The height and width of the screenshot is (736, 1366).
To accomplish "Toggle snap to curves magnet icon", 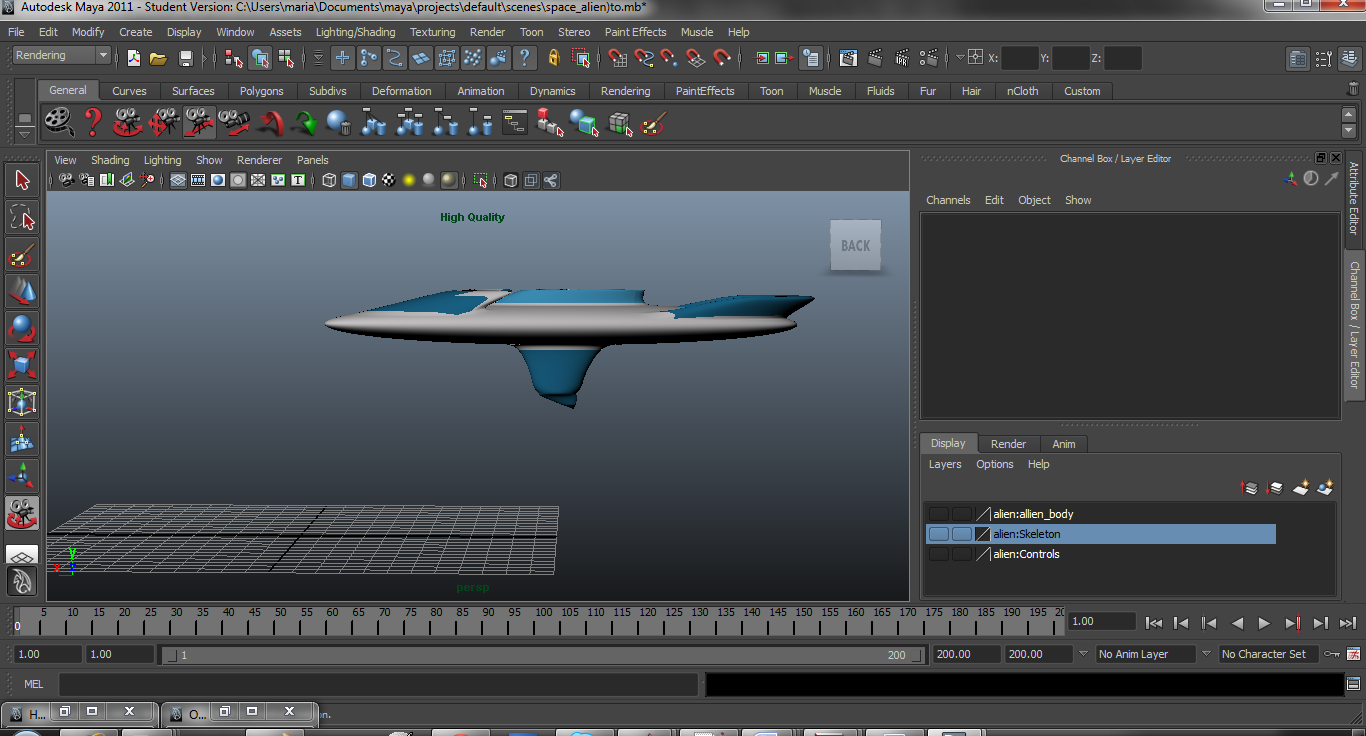I will pos(644,58).
